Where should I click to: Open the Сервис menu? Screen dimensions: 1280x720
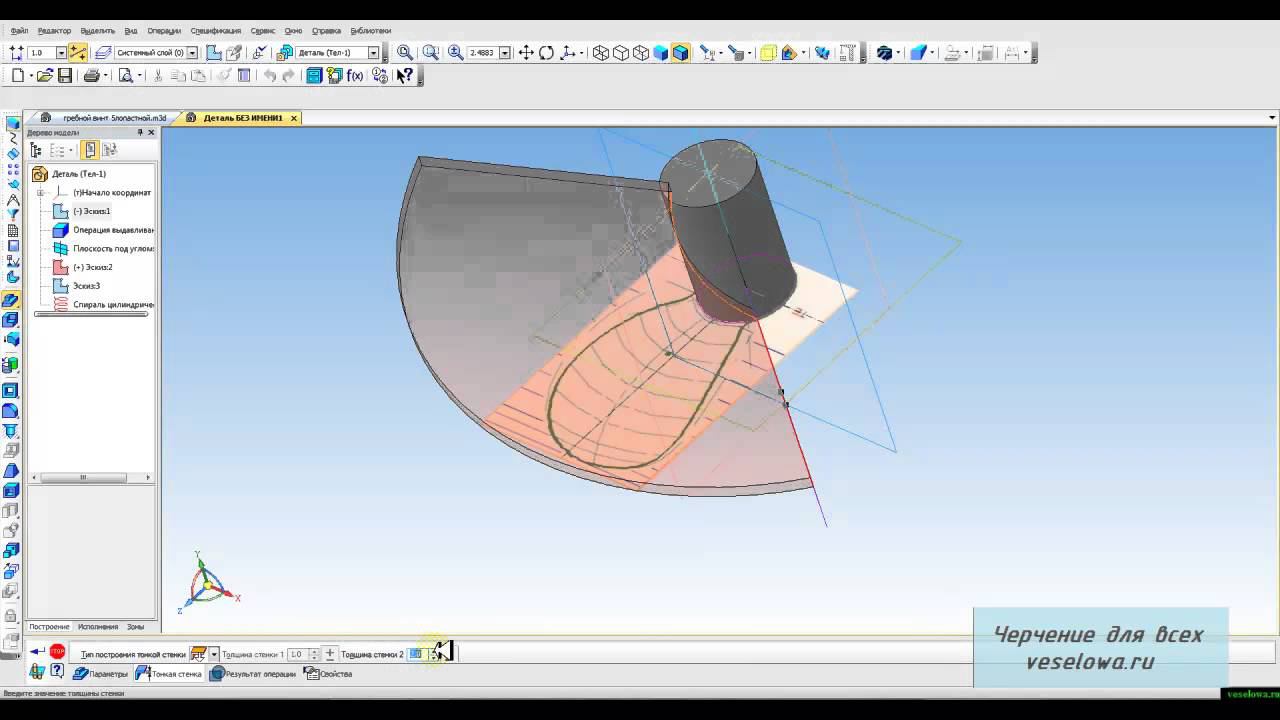[263, 31]
